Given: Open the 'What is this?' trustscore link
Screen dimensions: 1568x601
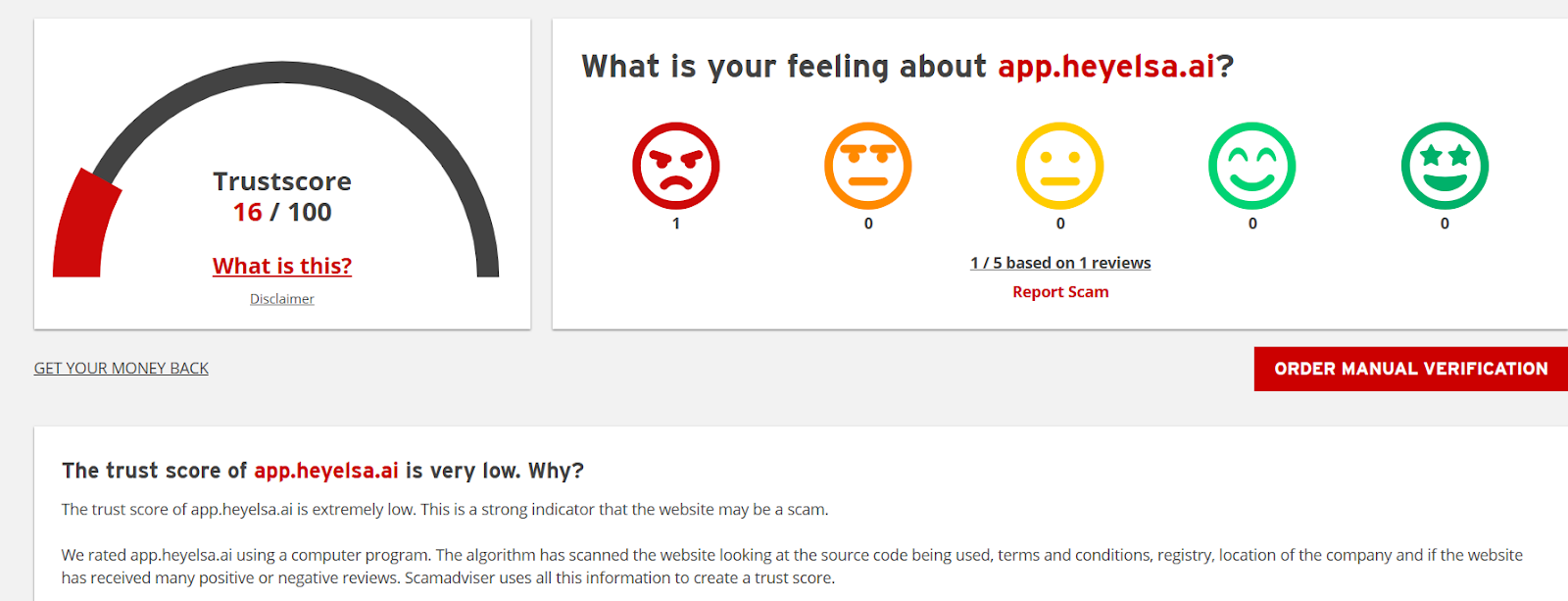Looking at the screenshot, I should click(282, 266).
